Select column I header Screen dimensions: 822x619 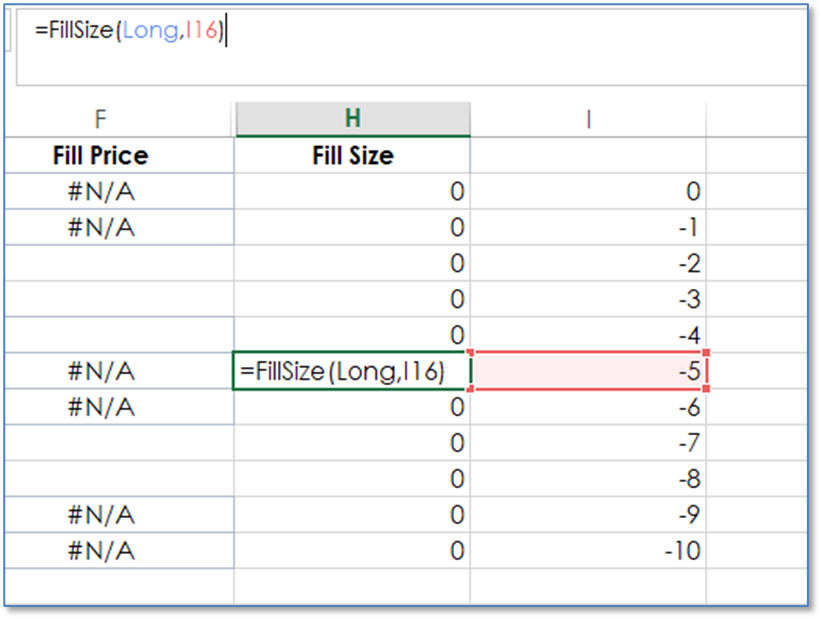pos(588,119)
